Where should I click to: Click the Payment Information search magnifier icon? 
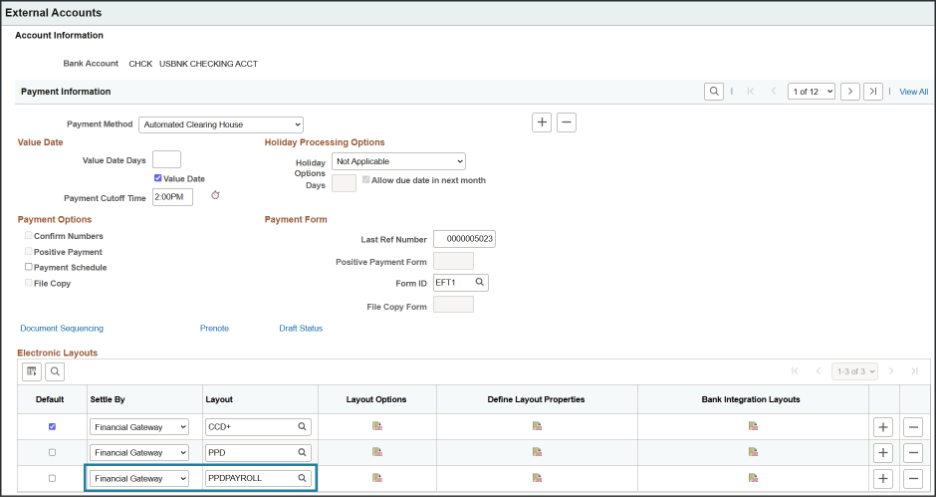714,91
